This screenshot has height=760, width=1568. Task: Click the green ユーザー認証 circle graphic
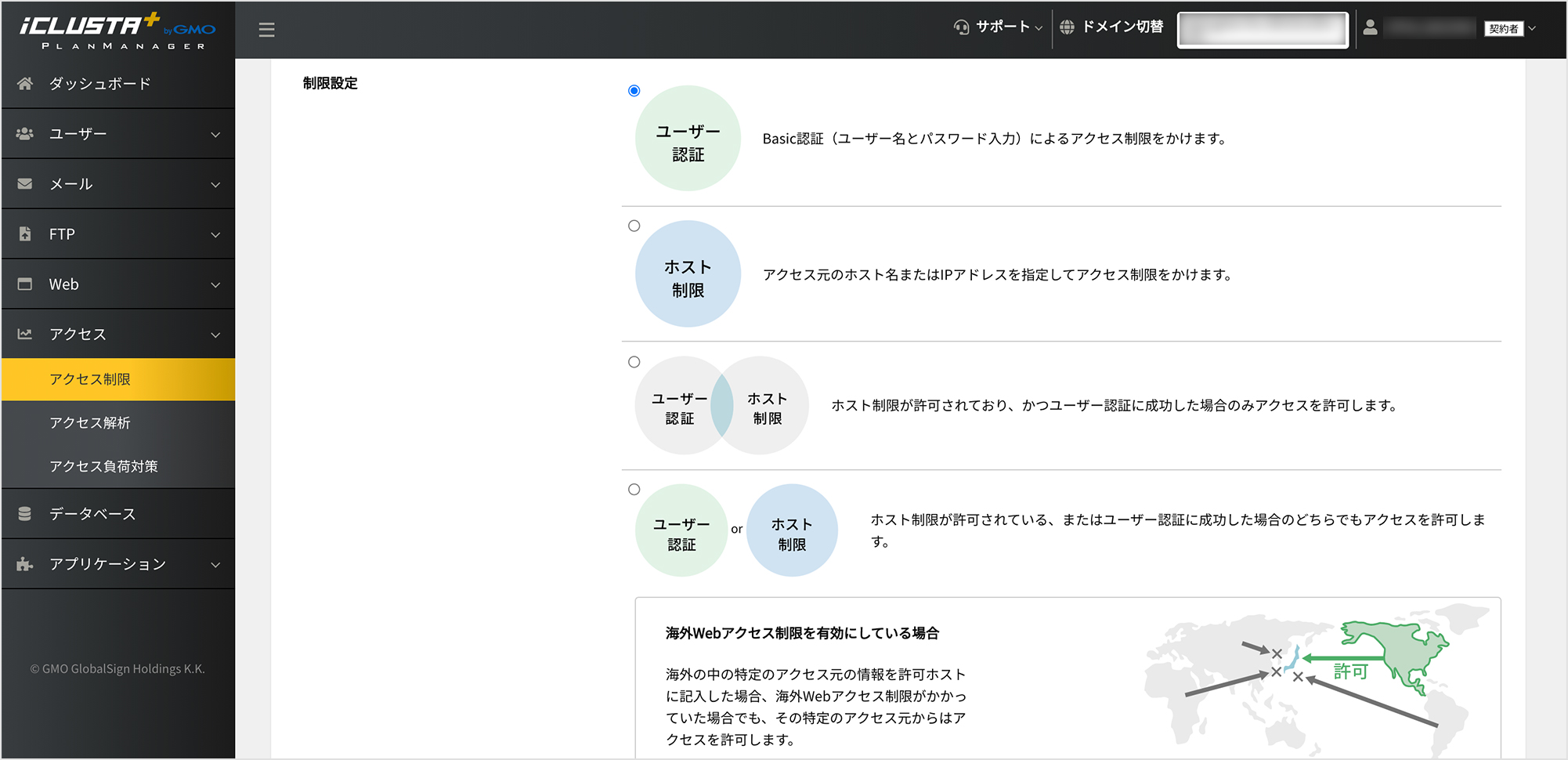pos(688,139)
